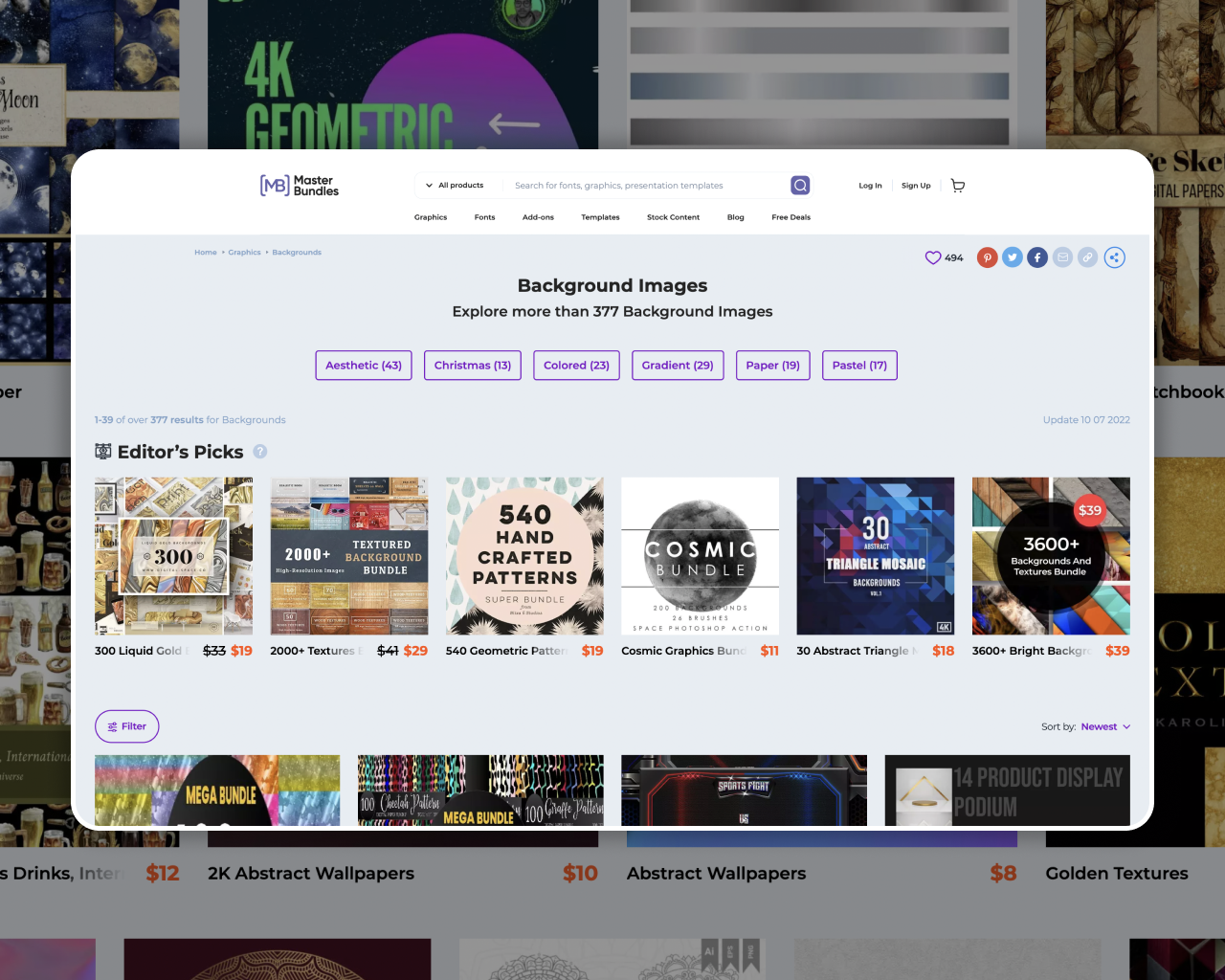1225x980 pixels.
Task: Click the "Cosmic Graphics Bundle" product title
Action: [x=684, y=651]
